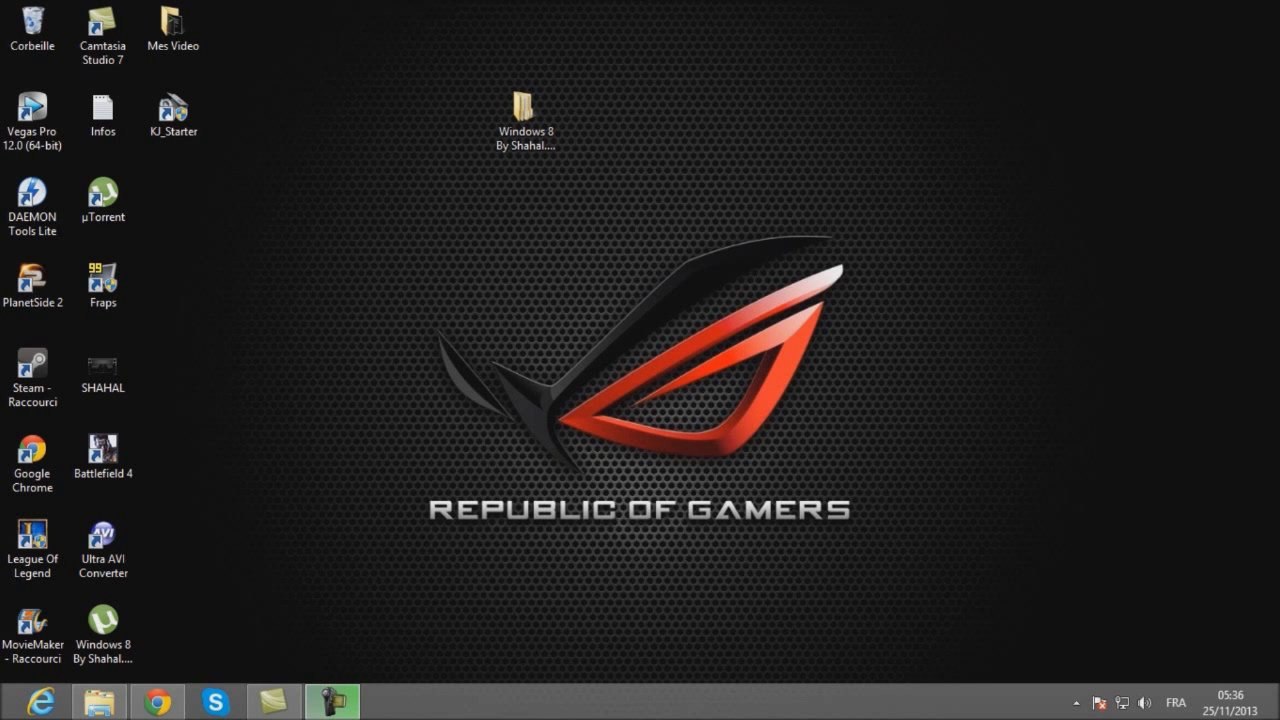1280x720 pixels.
Task: Select the KJ_Starter desktop shortcut
Action: (173, 115)
